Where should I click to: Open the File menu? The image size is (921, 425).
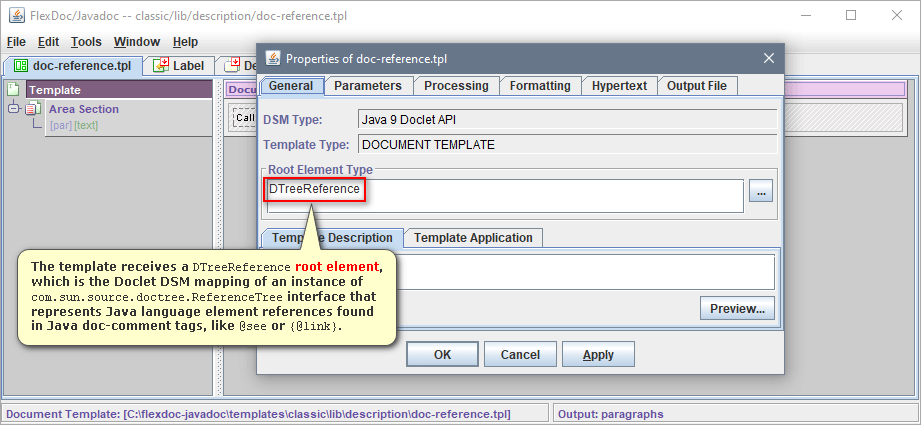[x=16, y=42]
